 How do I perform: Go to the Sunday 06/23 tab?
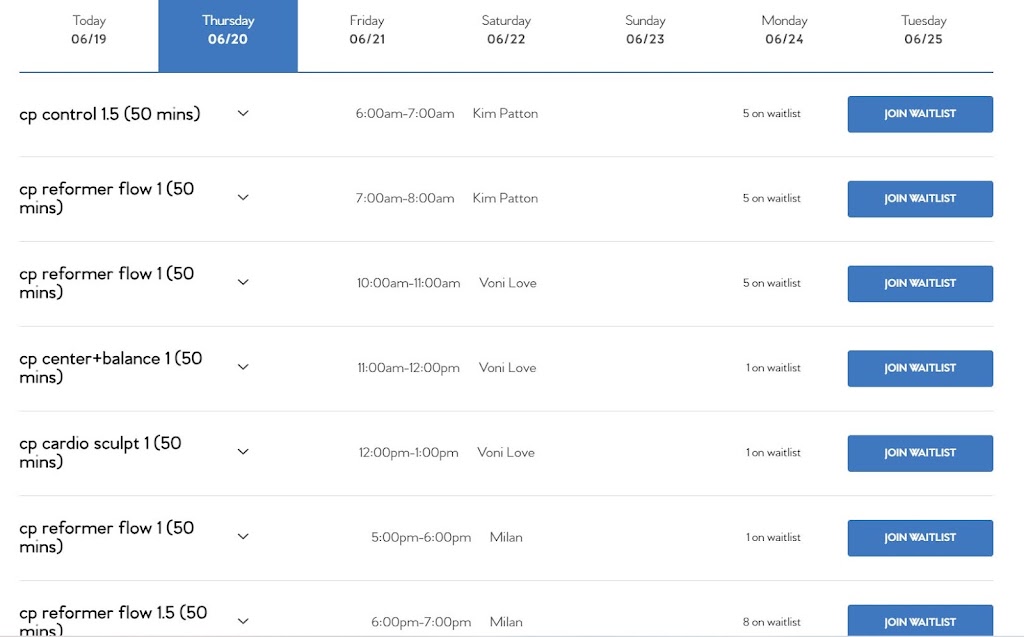[x=645, y=30]
